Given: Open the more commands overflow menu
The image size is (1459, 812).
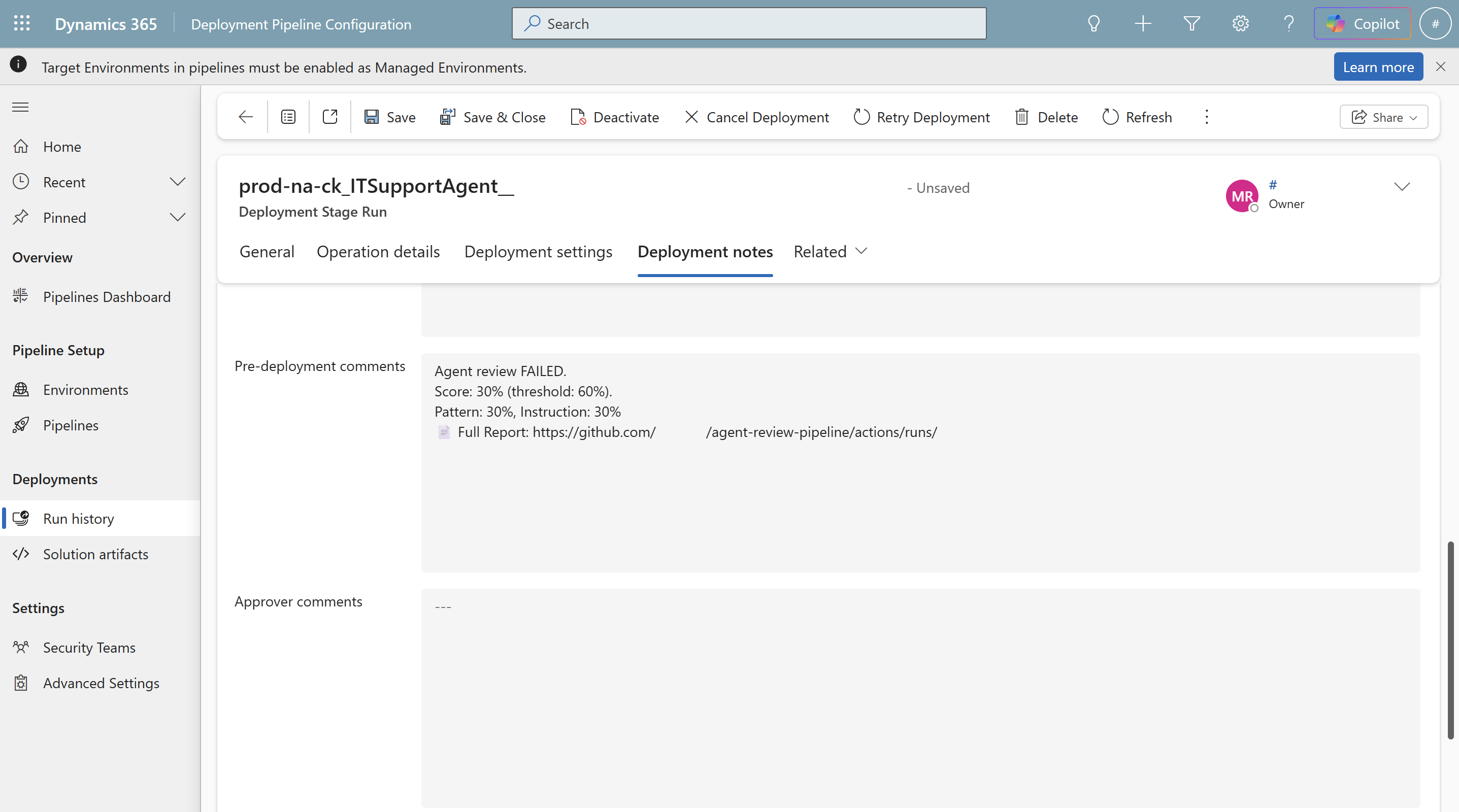Looking at the screenshot, I should [1206, 117].
